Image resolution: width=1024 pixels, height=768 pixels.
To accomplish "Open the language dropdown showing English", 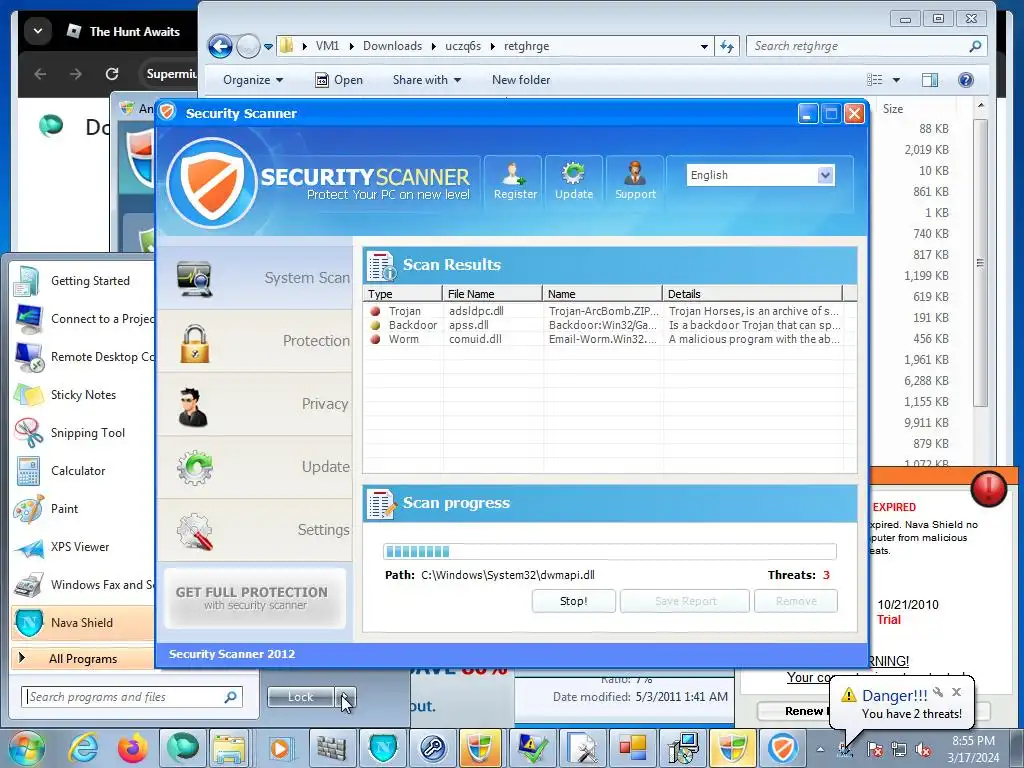I will pos(760,175).
